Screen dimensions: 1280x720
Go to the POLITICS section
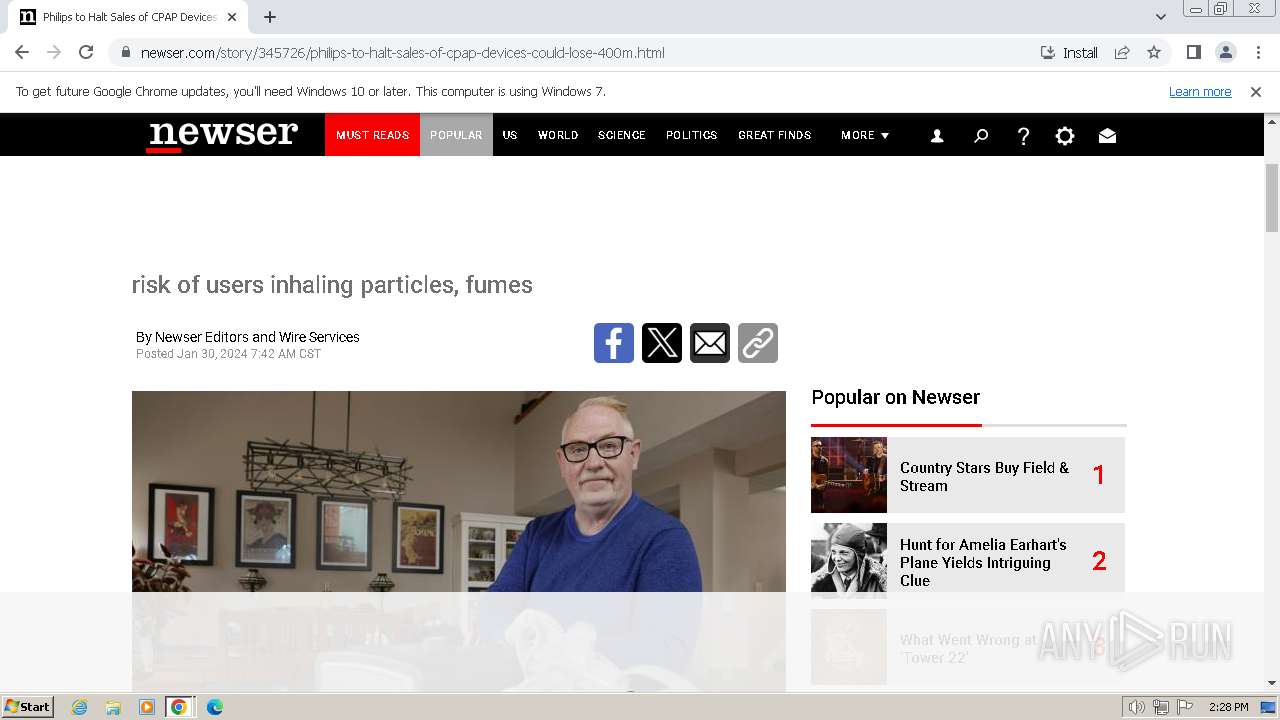click(x=692, y=135)
